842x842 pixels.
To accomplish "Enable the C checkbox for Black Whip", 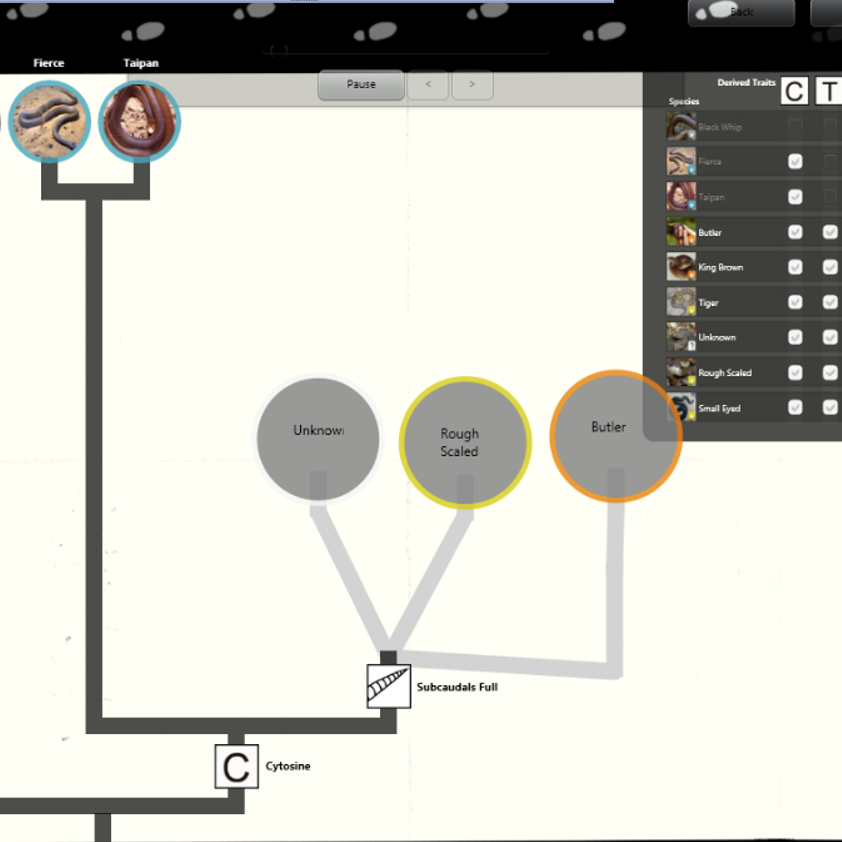I will point(796,126).
